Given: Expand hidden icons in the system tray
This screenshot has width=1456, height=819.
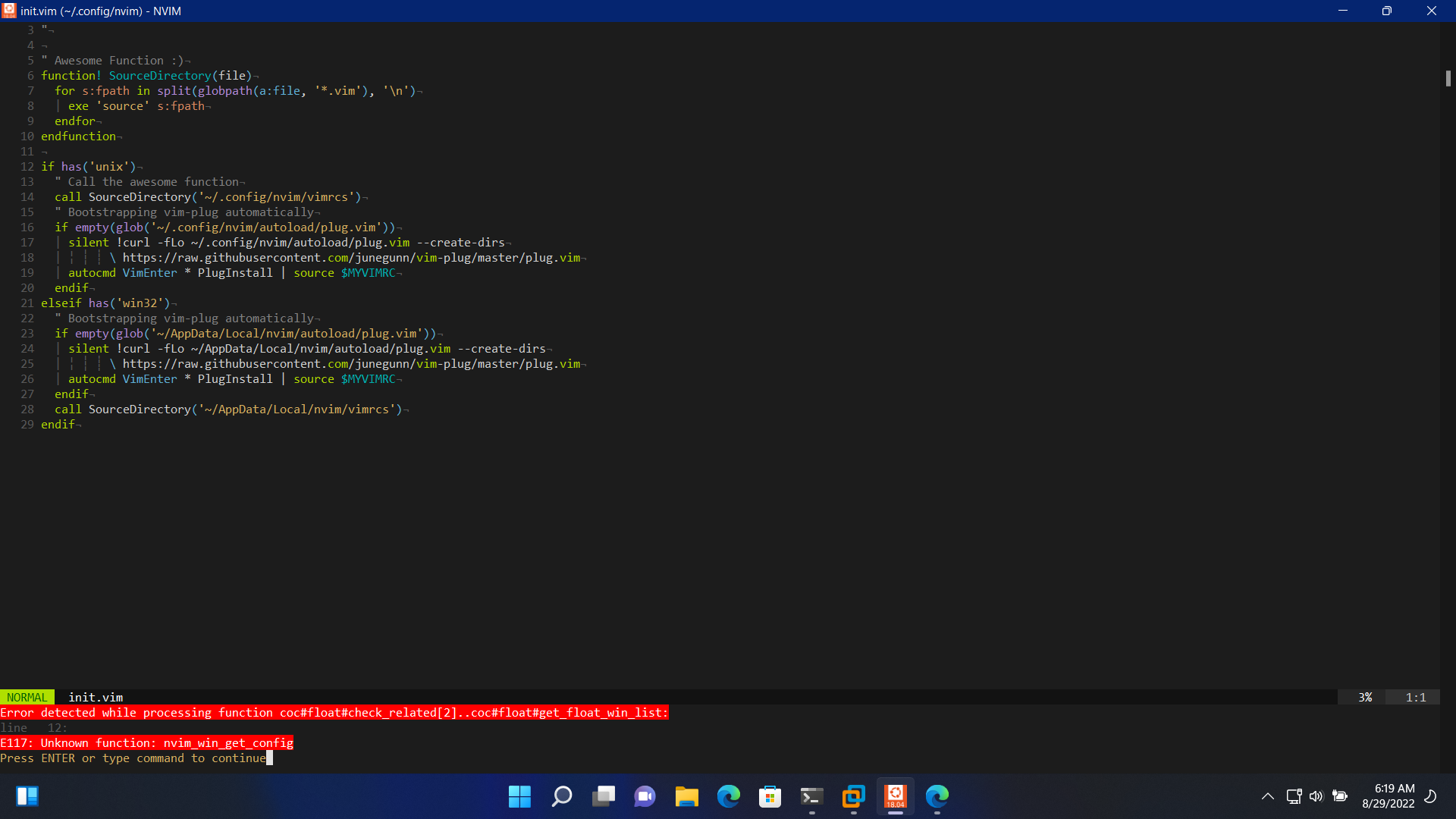Looking at the screenshot, I should point(1266,796).
